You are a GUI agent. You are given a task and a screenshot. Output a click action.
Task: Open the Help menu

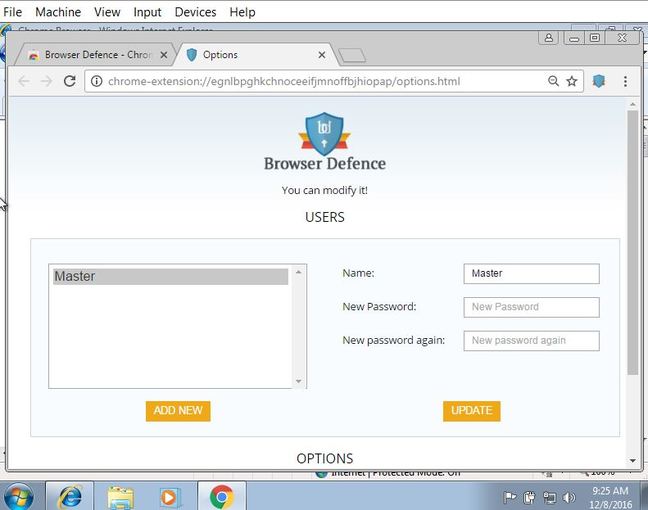242,12
